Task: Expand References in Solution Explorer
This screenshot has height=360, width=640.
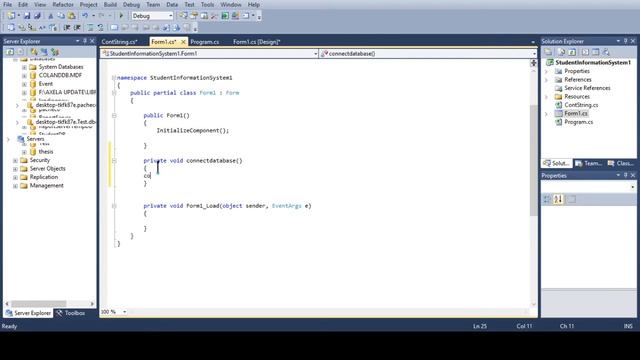Action: point(547,80)
